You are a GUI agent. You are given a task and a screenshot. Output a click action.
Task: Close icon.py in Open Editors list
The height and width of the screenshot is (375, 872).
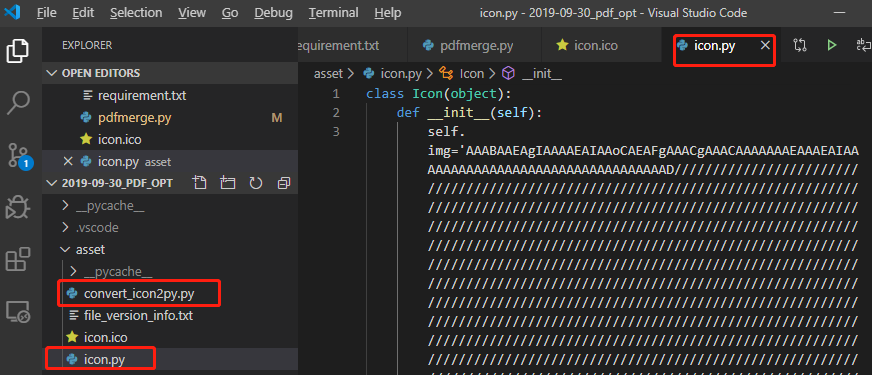tap(68, 161)
